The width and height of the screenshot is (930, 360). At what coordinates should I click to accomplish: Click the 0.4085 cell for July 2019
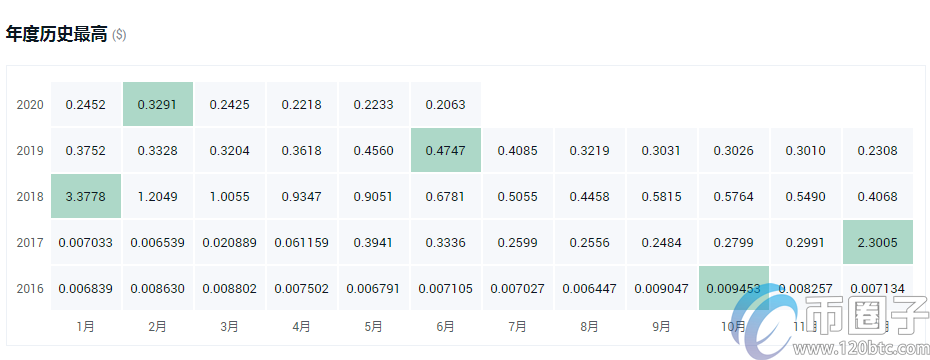517,151
